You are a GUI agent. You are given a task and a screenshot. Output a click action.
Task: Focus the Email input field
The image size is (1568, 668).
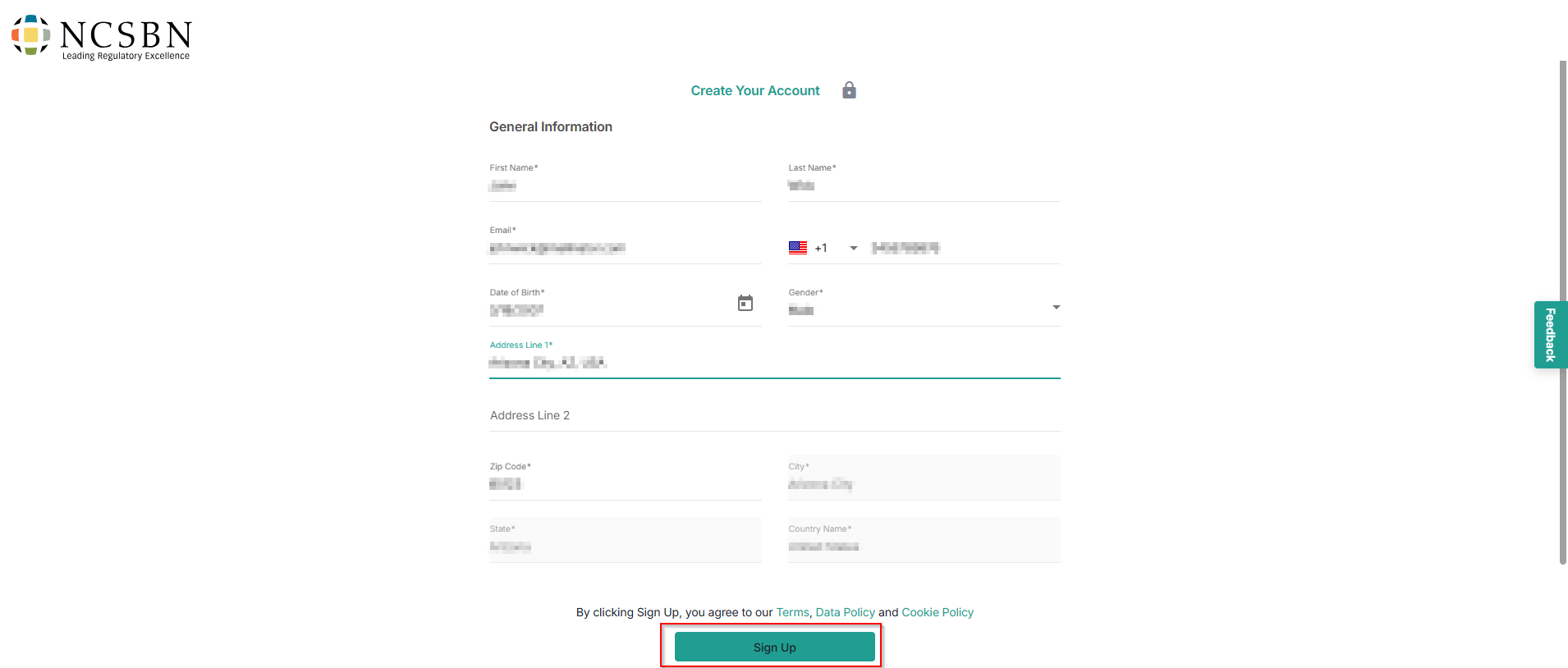624,249
